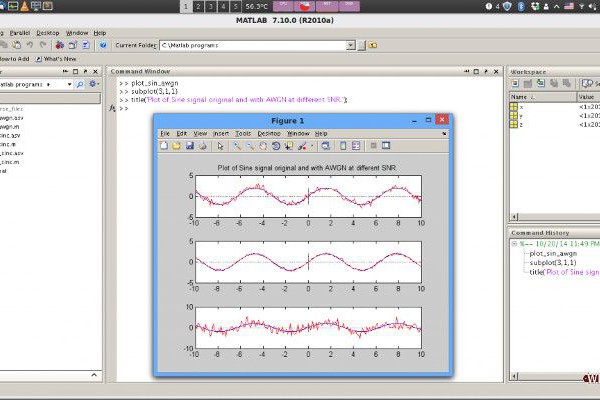Open GUIDE from MATLAB main toolbar

[x=73, y=45]
